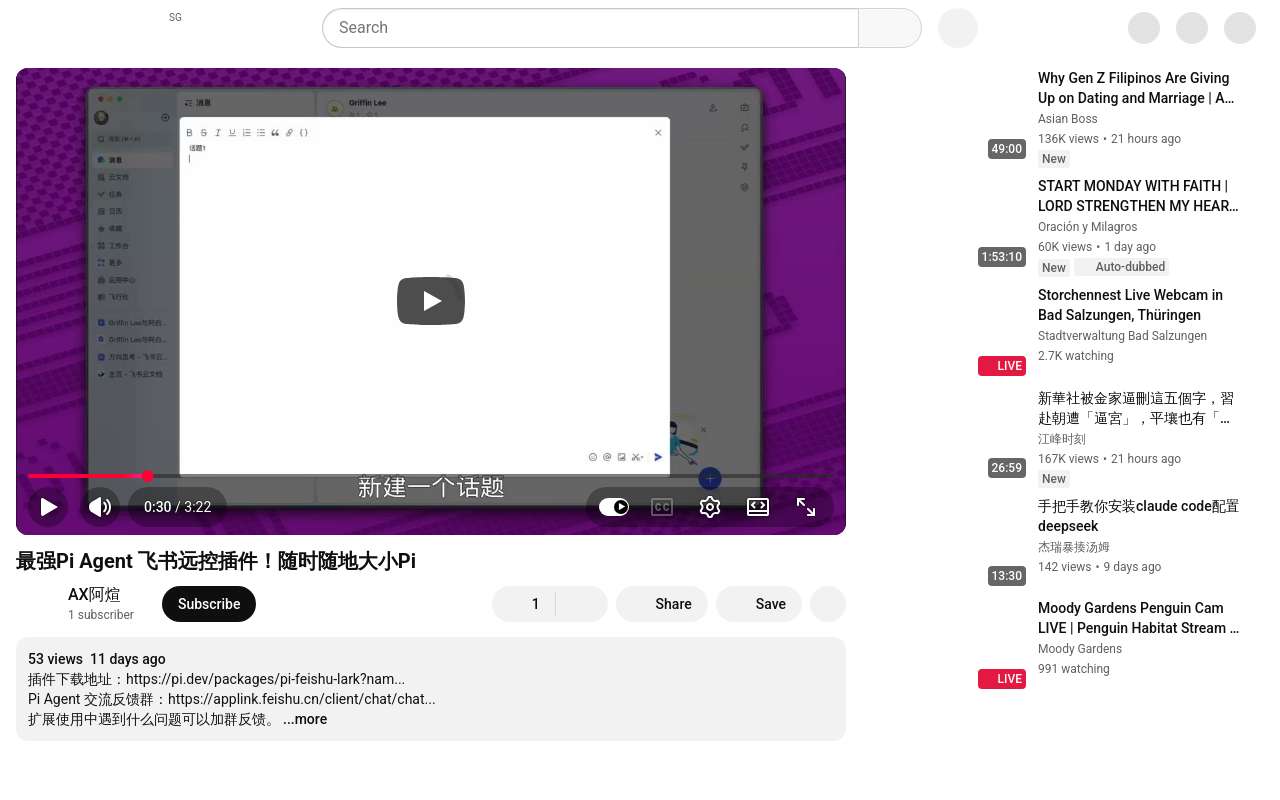The width and height of the screenshot is (1280, 800).
Task: Open the 新華社被金家逼刪這五個字 video
Action: tap(1136, 408)
